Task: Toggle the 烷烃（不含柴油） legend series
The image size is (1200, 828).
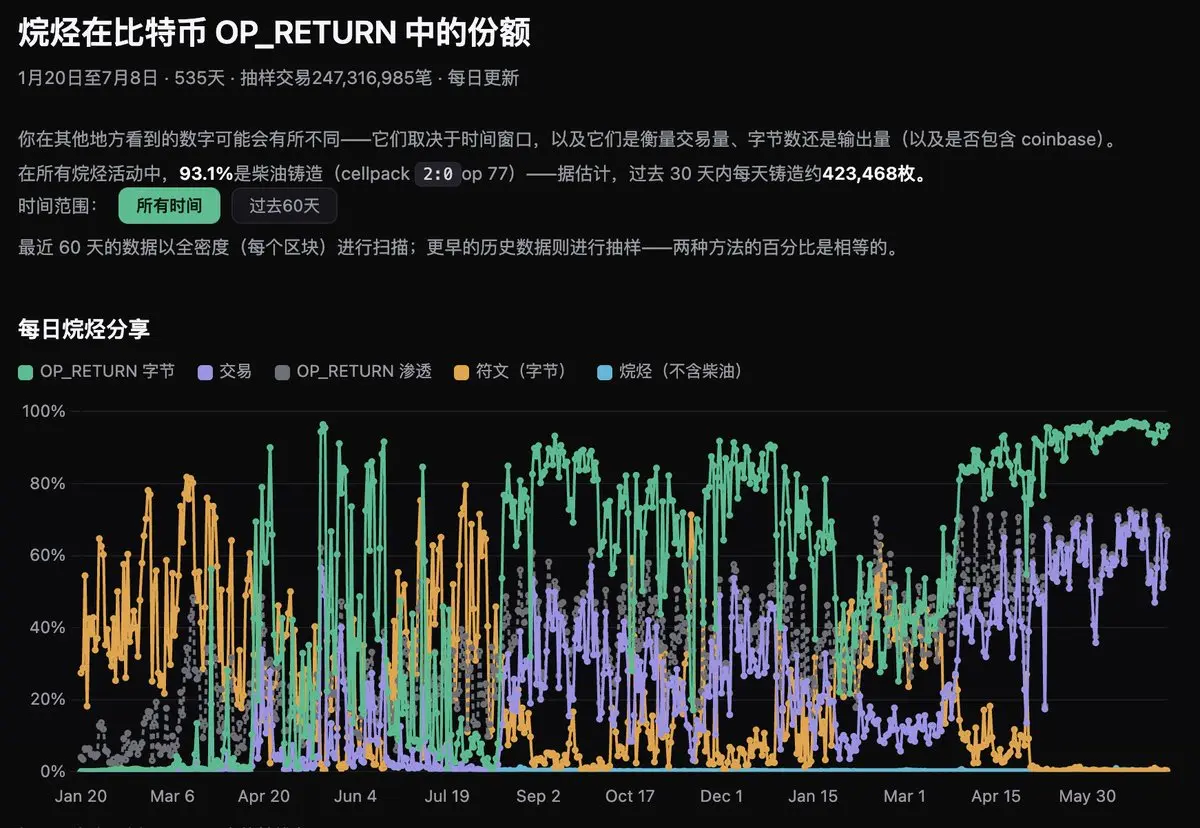Action: point(670,371)
